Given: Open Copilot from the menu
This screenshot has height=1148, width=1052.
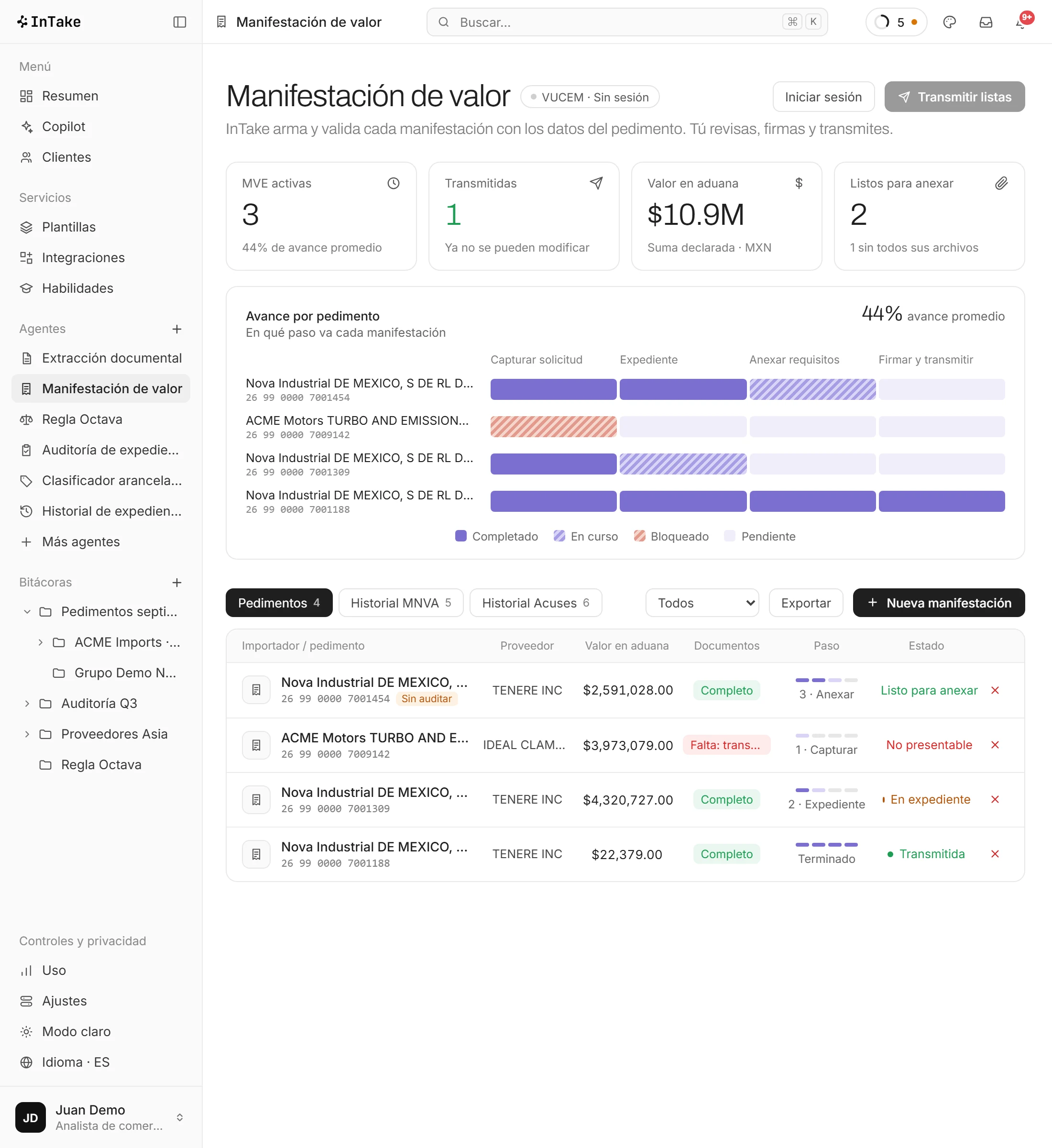Looking at the screenshot, I should click(x=101, y=126).
